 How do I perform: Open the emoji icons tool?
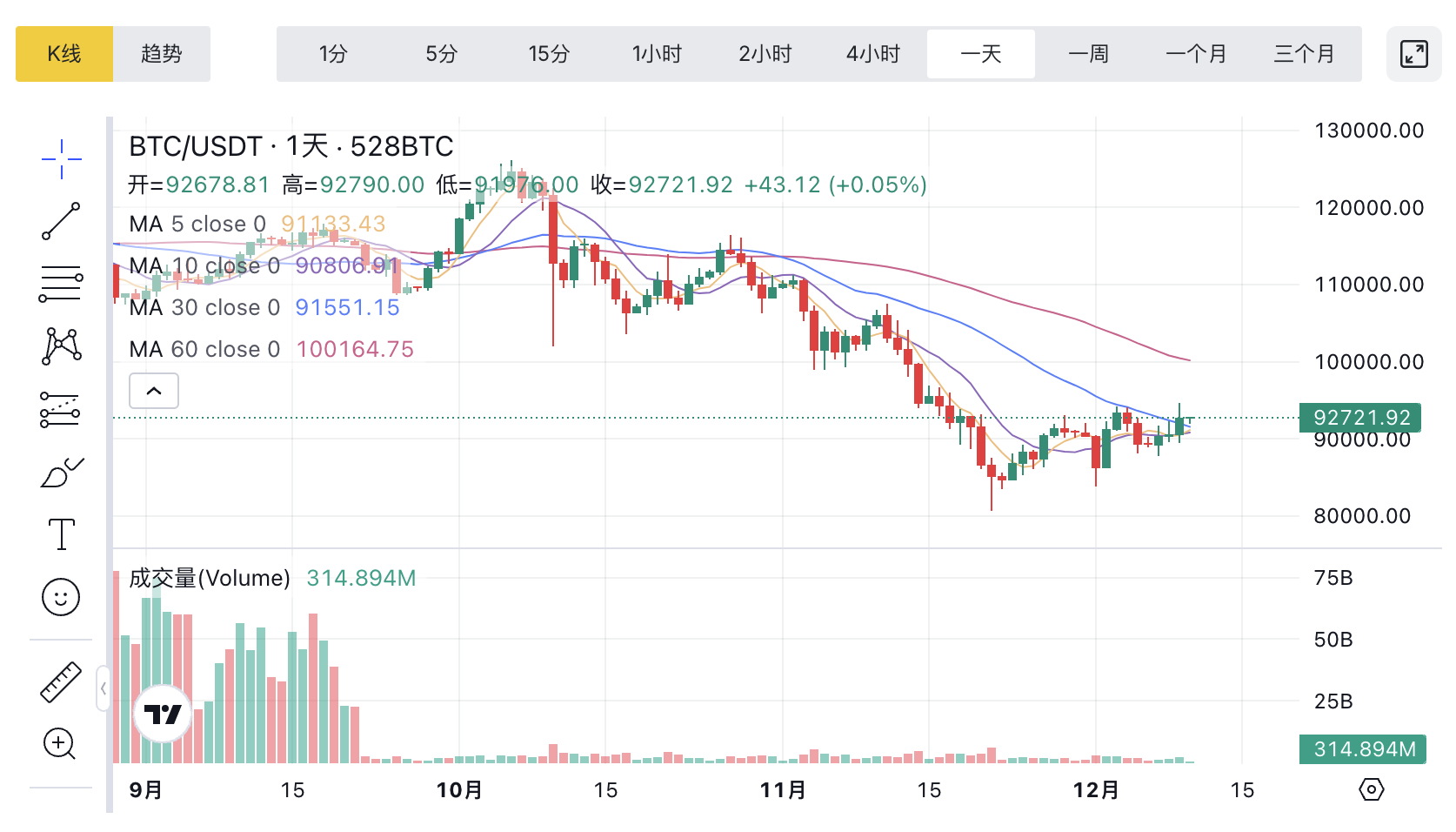click(x=61, y=597)
